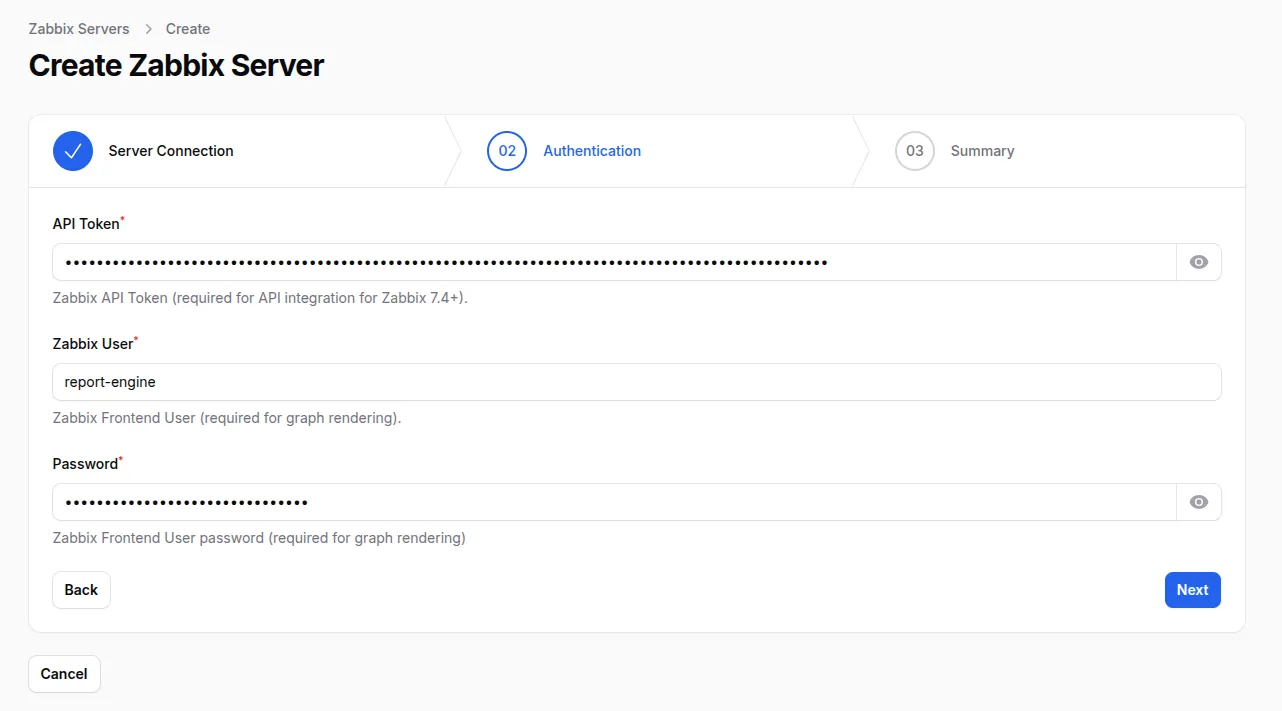Focus the API Token input field
Screen dimensions: 1282x711
[614, 262]
